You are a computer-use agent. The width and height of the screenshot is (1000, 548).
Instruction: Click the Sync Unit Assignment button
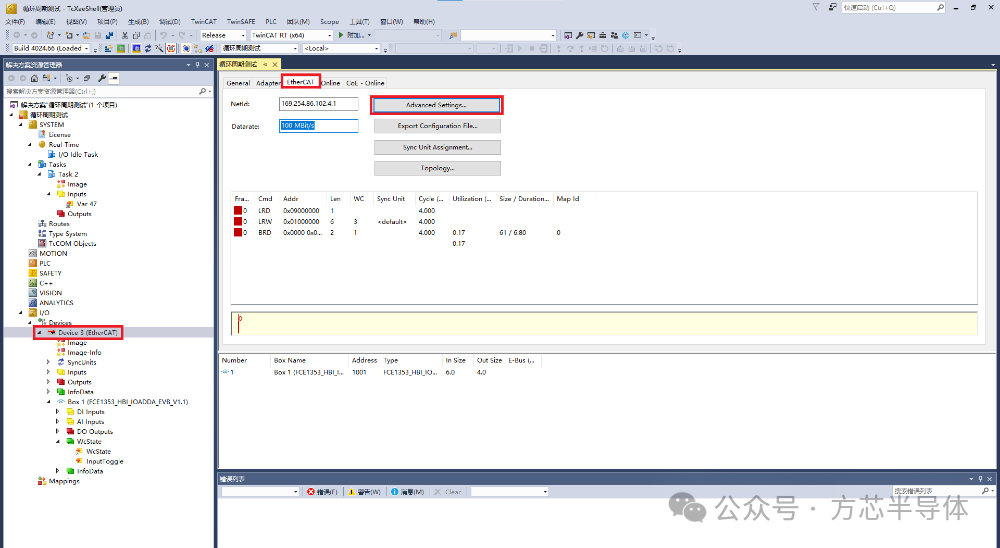(437, 147)
